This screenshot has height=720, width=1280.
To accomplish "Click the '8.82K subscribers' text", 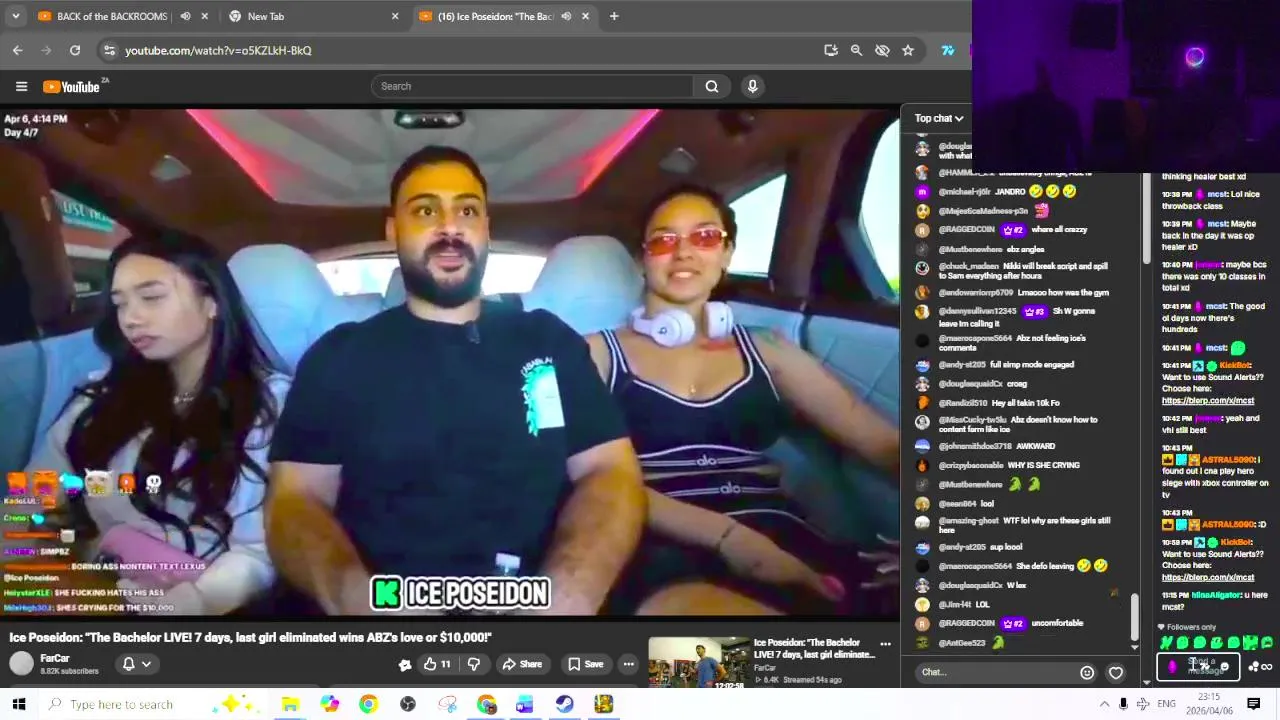I will click(69, 671).
